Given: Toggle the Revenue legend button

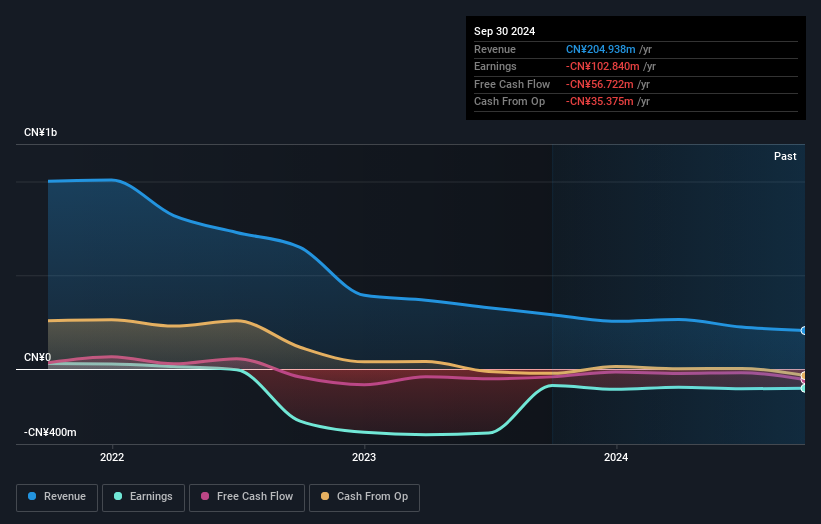Looking at the screenshot, I should click(57, 497).
